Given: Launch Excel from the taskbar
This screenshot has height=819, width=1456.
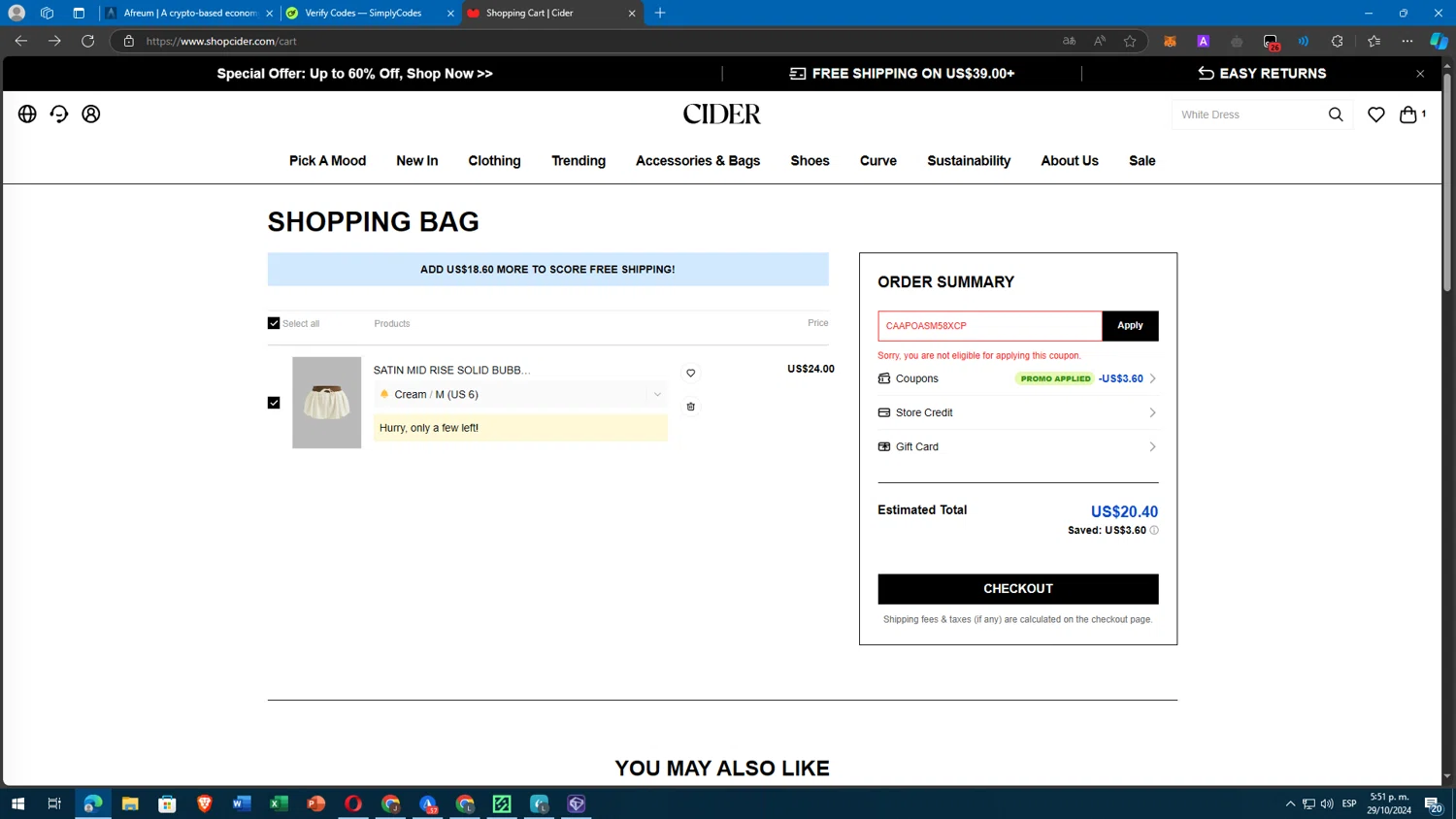Looking at the screenshot, I should pos(279,803).
